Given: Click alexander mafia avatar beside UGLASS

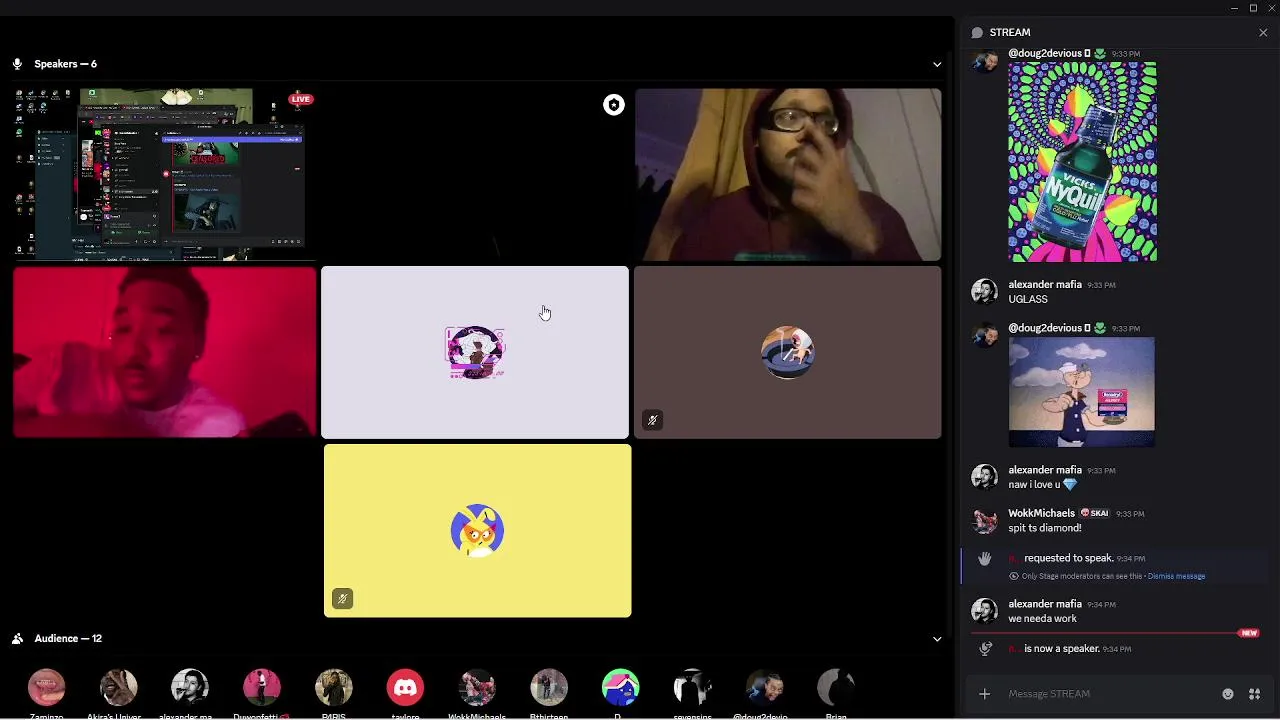Looking at the screenshot, I should (x=985, y=292).
